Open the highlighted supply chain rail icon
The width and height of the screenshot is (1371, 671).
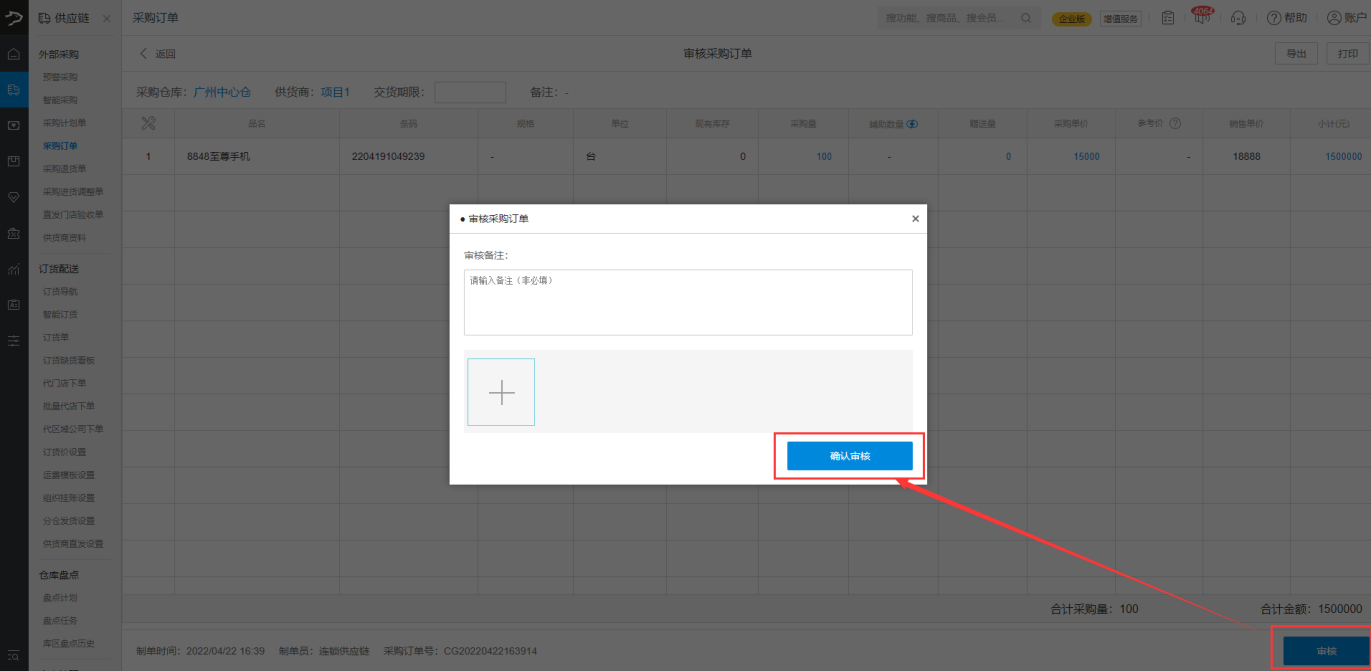(x=13, y=90)
